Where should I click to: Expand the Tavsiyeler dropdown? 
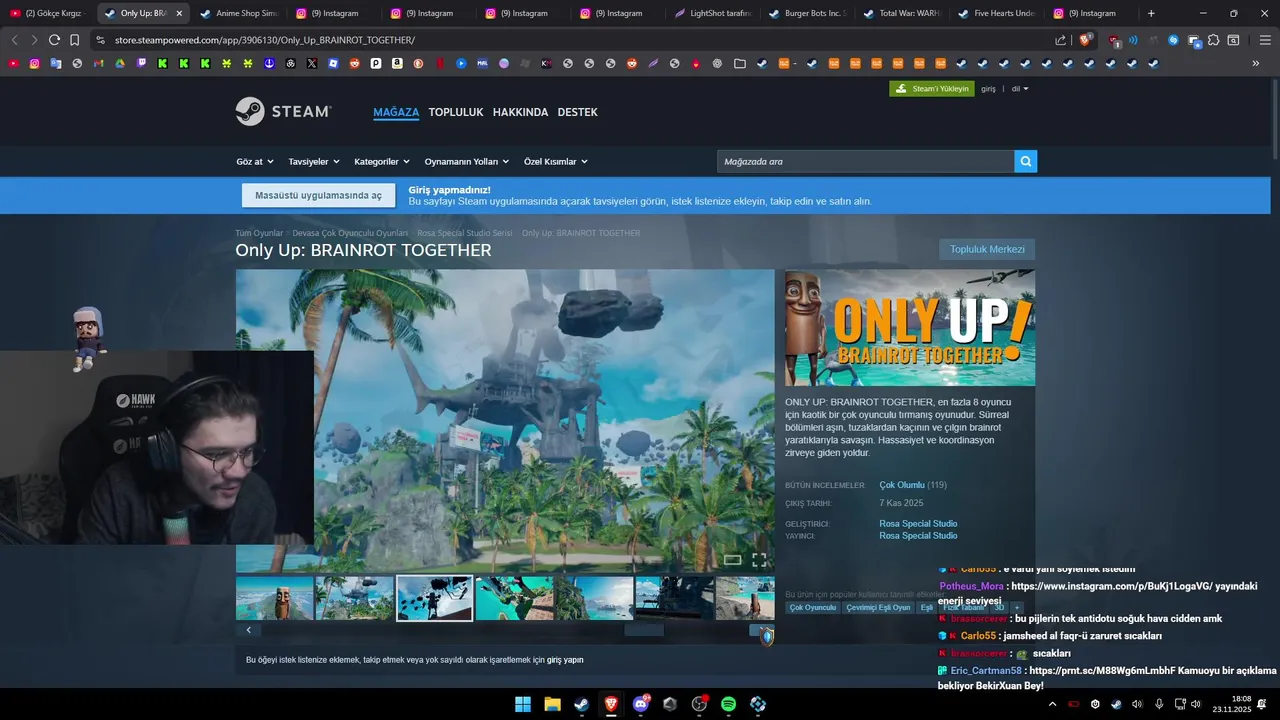[314, 161]
